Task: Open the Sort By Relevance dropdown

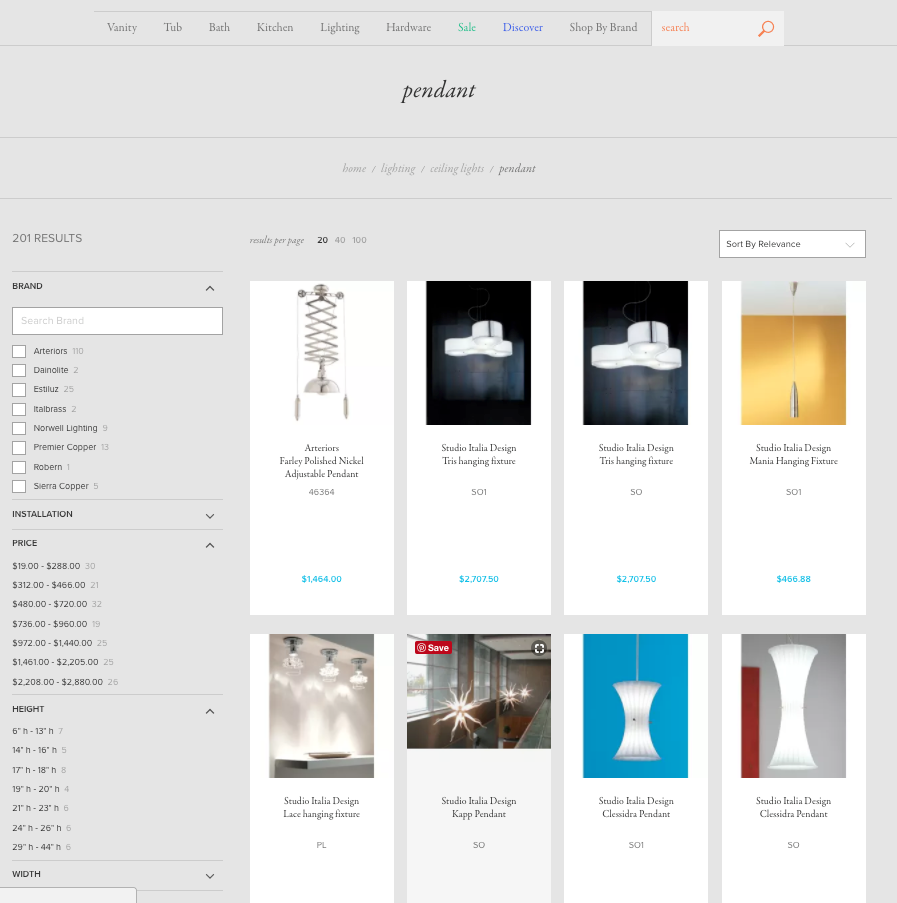Action: coord(792,244)
